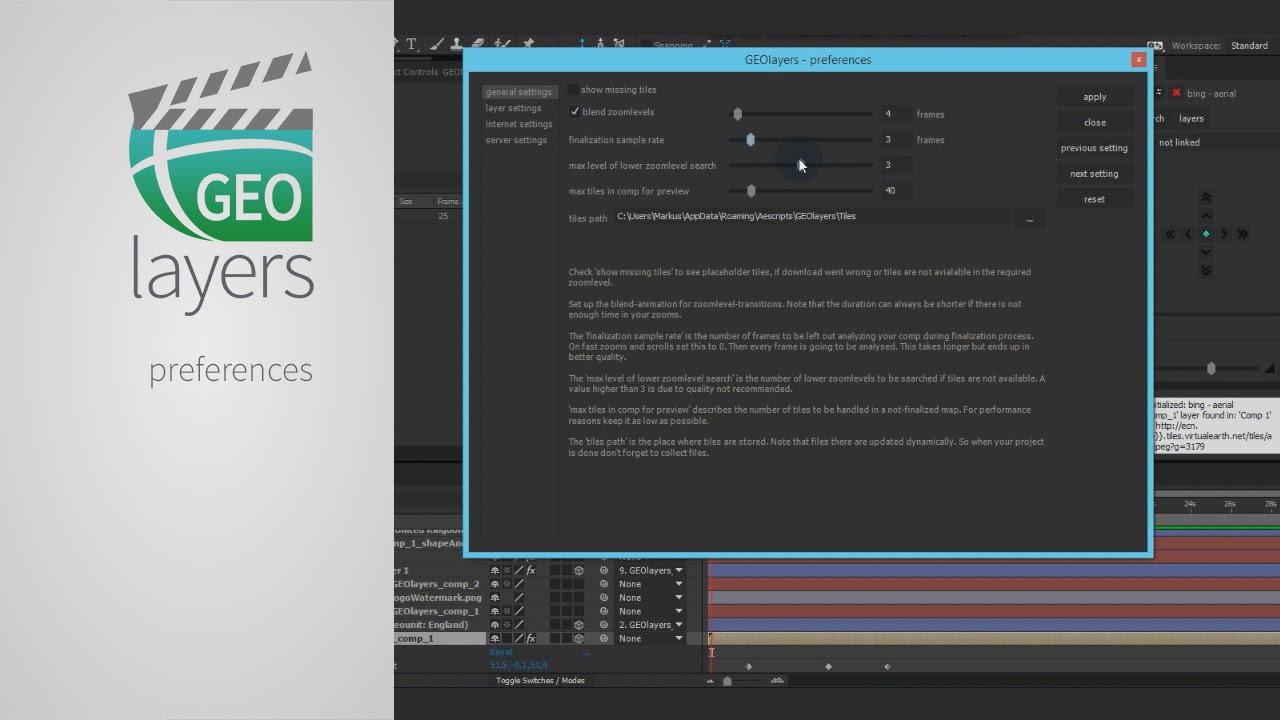Click the center diamond navigation button
1280x720 pixels.
click(x=1206, y=234)
